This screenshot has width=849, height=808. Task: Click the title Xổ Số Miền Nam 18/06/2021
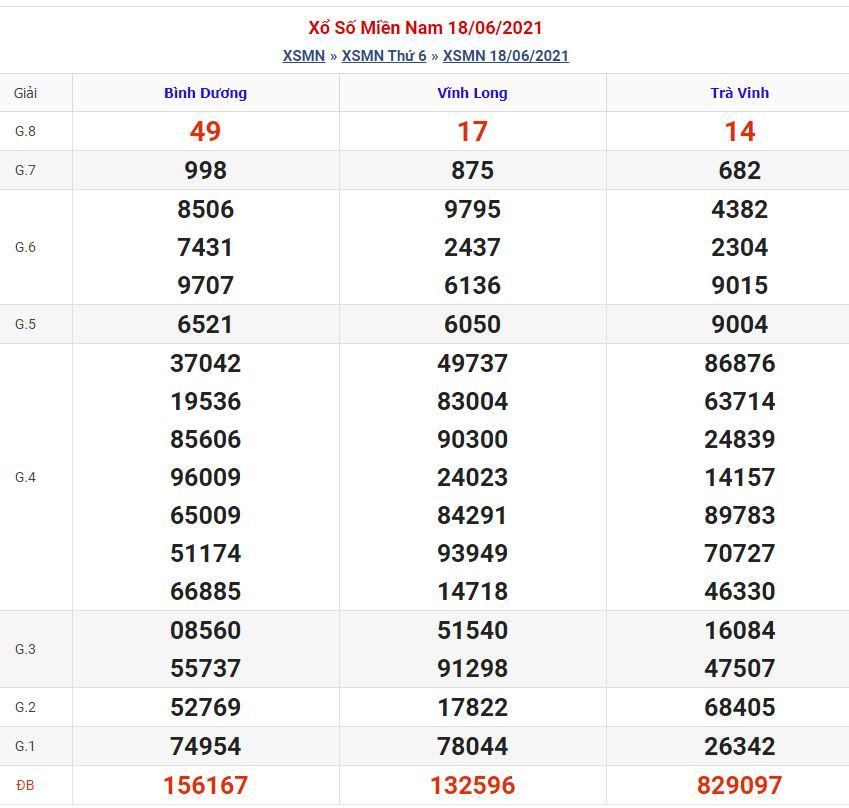tap(425, 28)
